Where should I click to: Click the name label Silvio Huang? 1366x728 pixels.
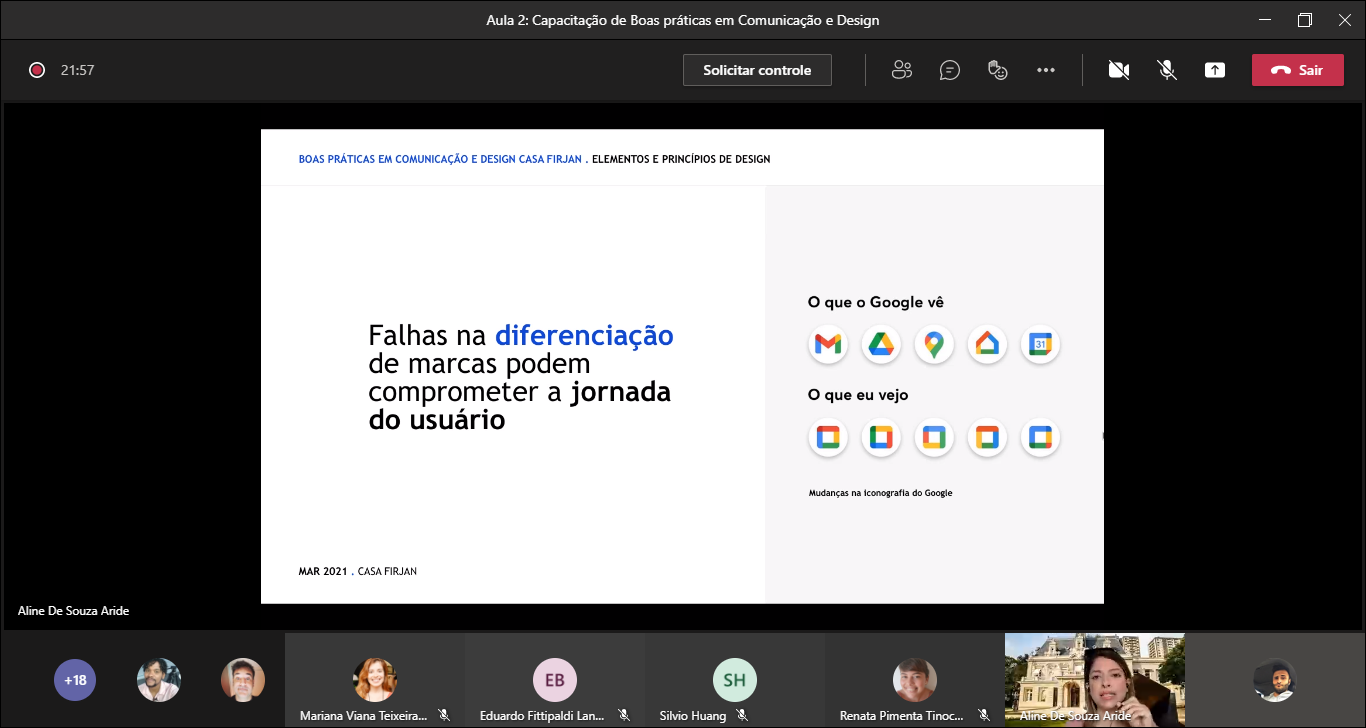(693, 716)
